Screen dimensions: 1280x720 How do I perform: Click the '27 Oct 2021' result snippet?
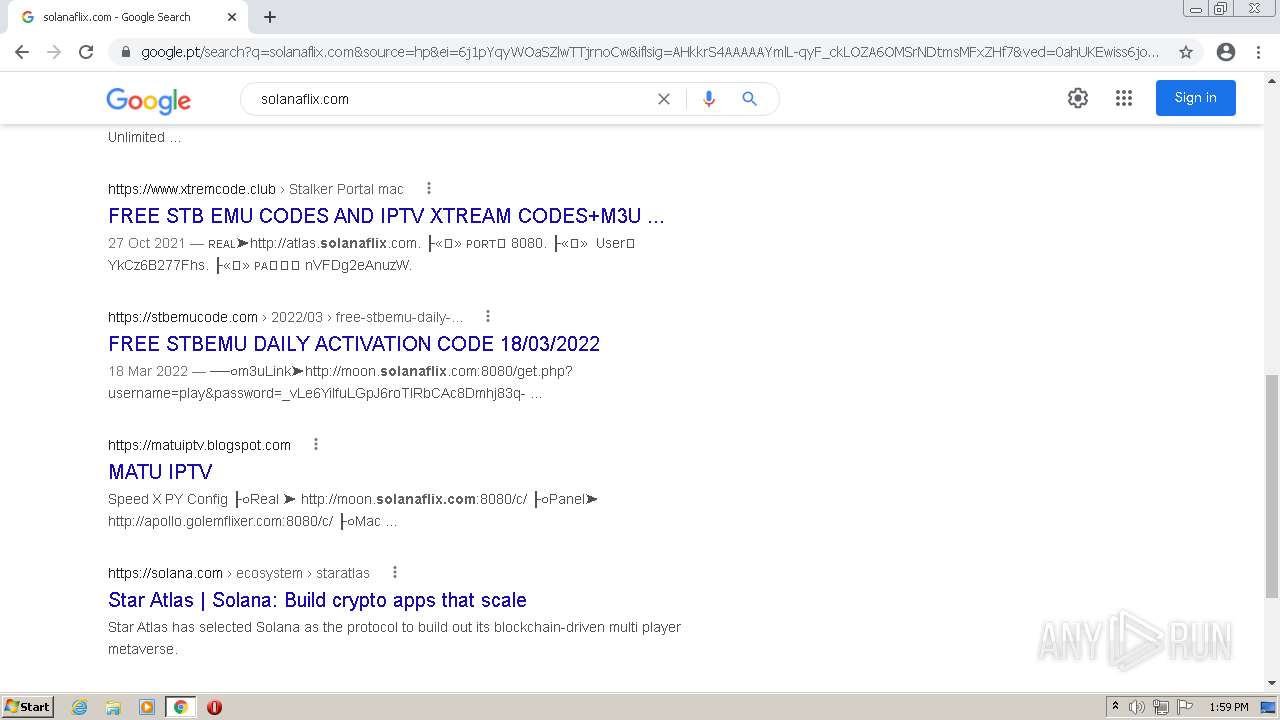click(371, 254)
